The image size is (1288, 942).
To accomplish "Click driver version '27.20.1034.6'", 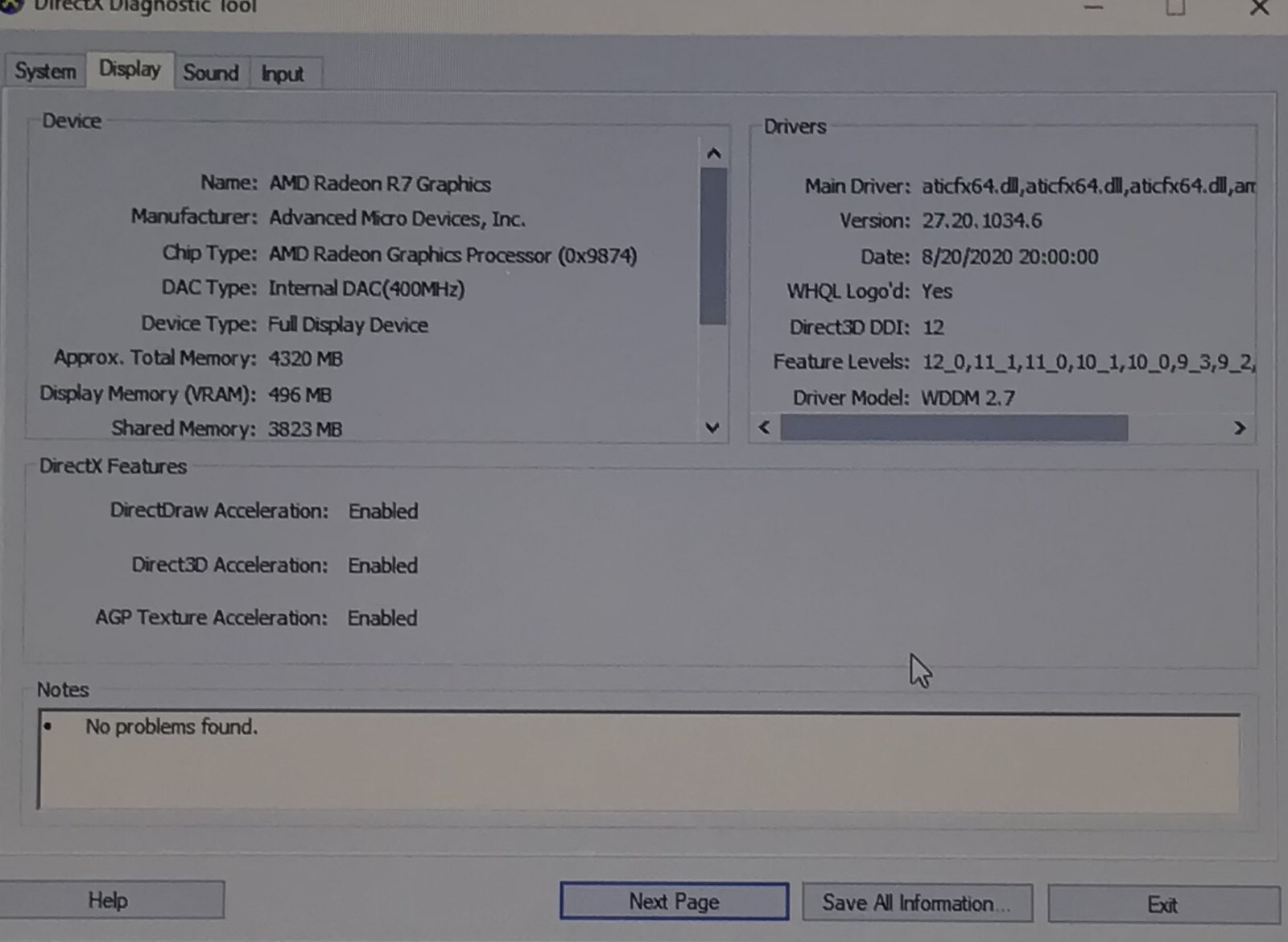I will [x=981, y=221].
